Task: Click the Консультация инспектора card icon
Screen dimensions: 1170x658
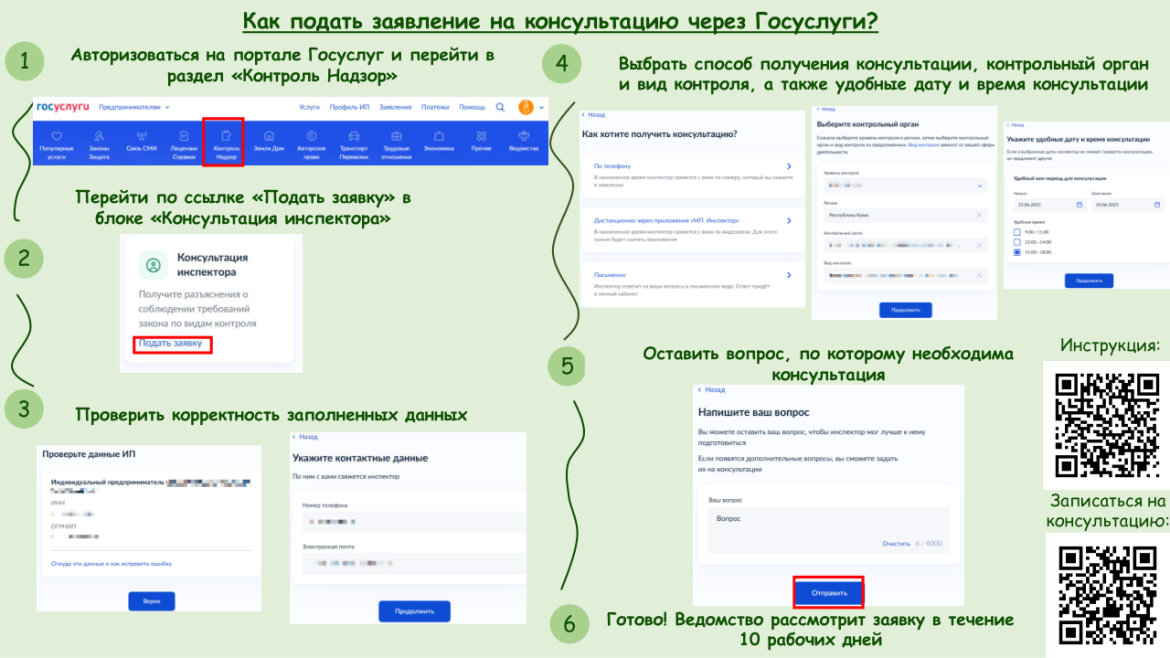Action: coord(153,265)
